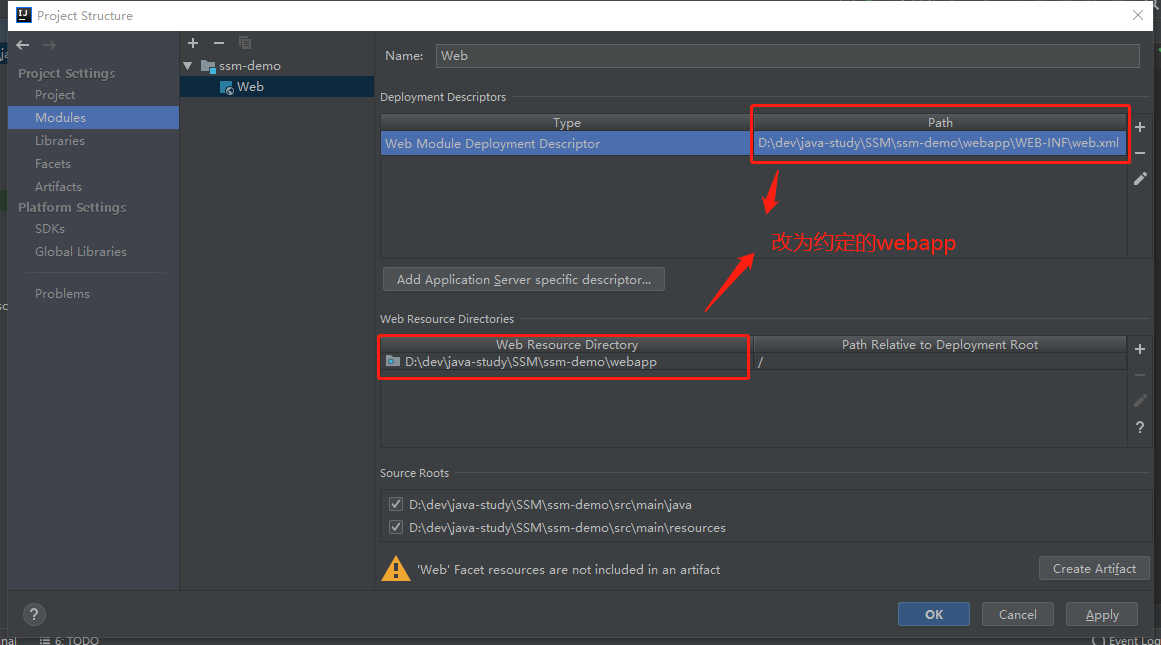The height and width of the screenshot is (645, 1161).
Task: Click the warning icon for Web facet
Action: point(395,569)
